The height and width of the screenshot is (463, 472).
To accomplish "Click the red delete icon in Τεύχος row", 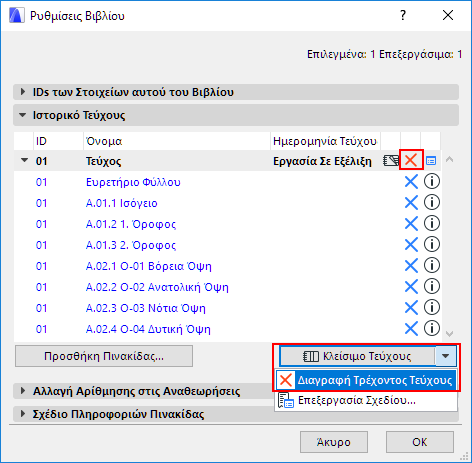I will coord(411,160).
